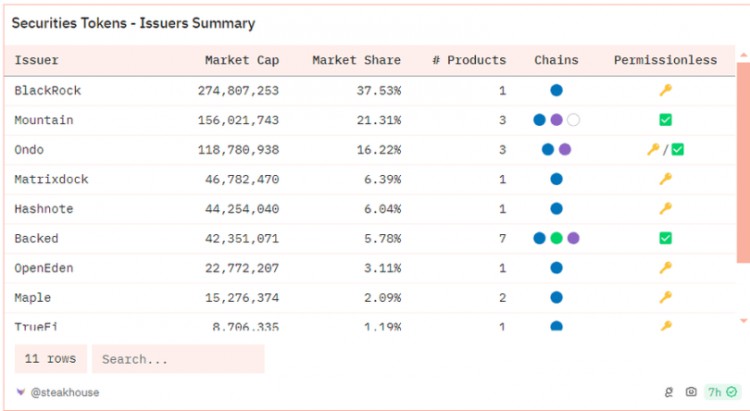The height and width of the screenshot is (411, 750).
Task: Click market cap value 274,807,253
Action: (238, 90)
